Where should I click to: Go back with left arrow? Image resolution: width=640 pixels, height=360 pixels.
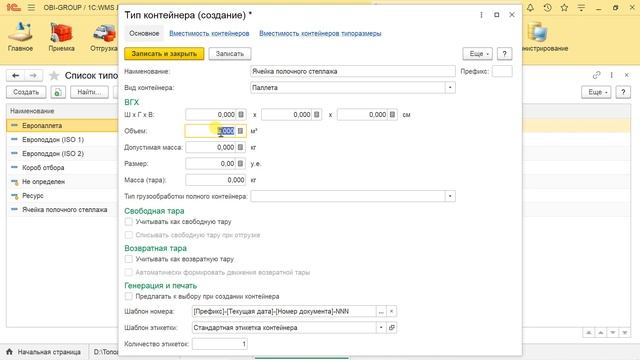tap(16, 76)
